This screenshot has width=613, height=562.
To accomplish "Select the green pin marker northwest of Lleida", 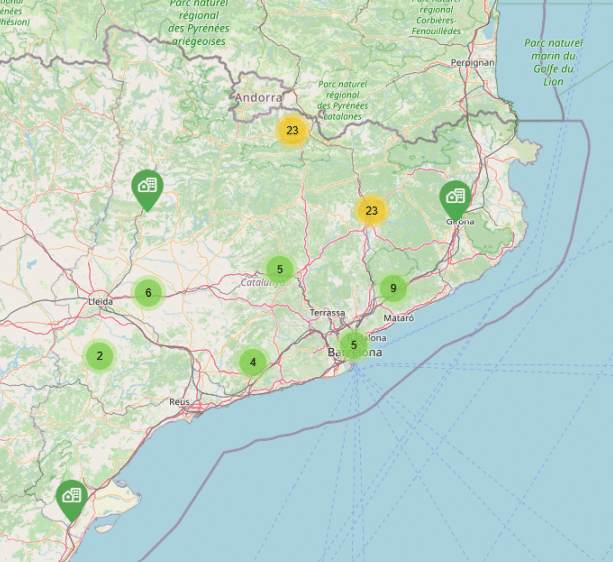I will click(x=148, y=187).
